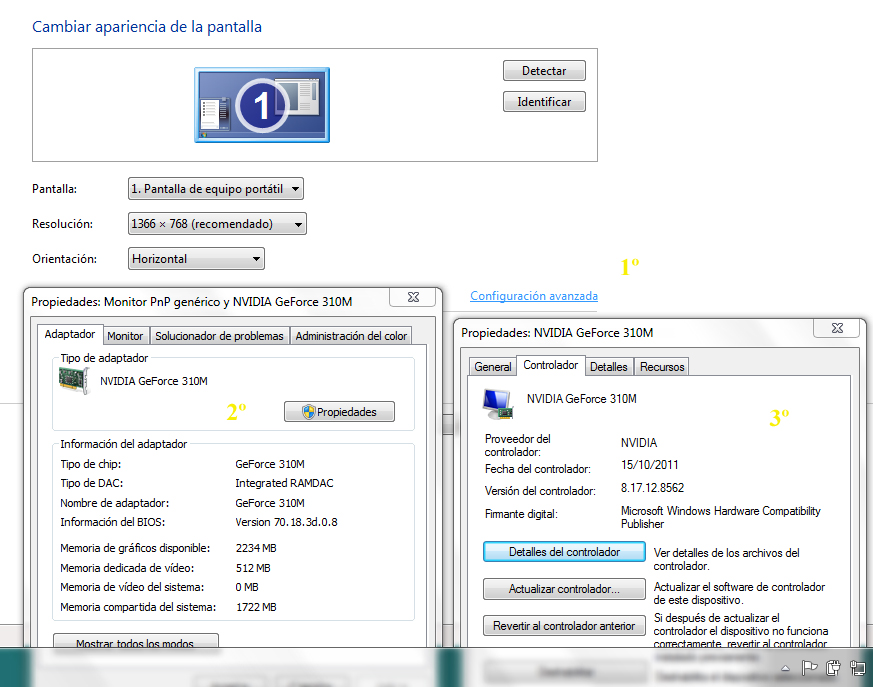Click the Detectar button
873x687 pixels.
pyautogui.click(x=544, y=71)
